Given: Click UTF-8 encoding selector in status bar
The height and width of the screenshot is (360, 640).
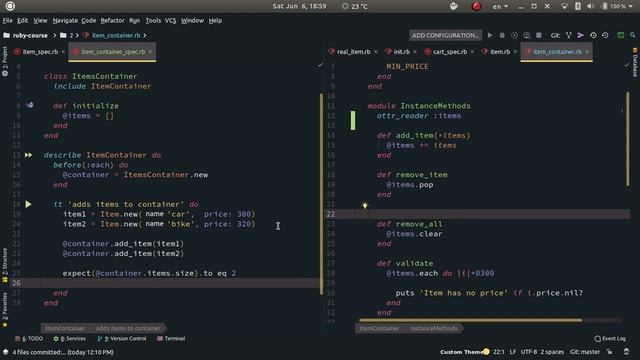Looking at the screenshot, I should (529, 352).
